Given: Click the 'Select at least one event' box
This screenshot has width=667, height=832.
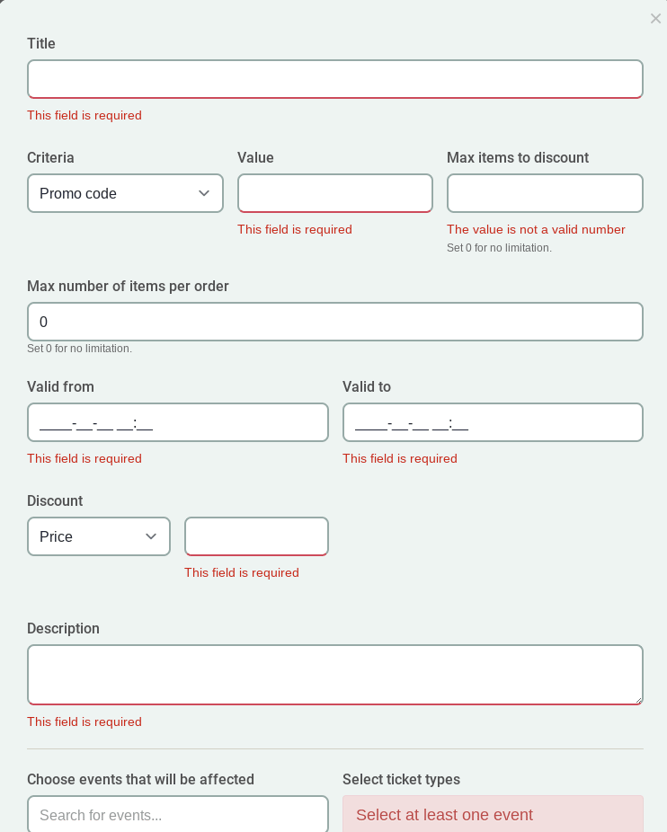Looking at the screenshot, I should click(492, 814).
